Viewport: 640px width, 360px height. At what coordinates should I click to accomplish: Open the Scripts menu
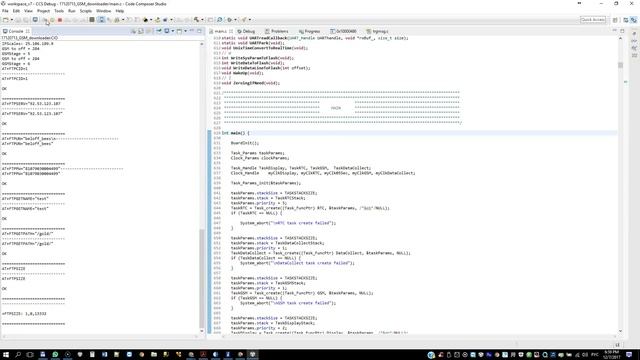tap(86, 11)
